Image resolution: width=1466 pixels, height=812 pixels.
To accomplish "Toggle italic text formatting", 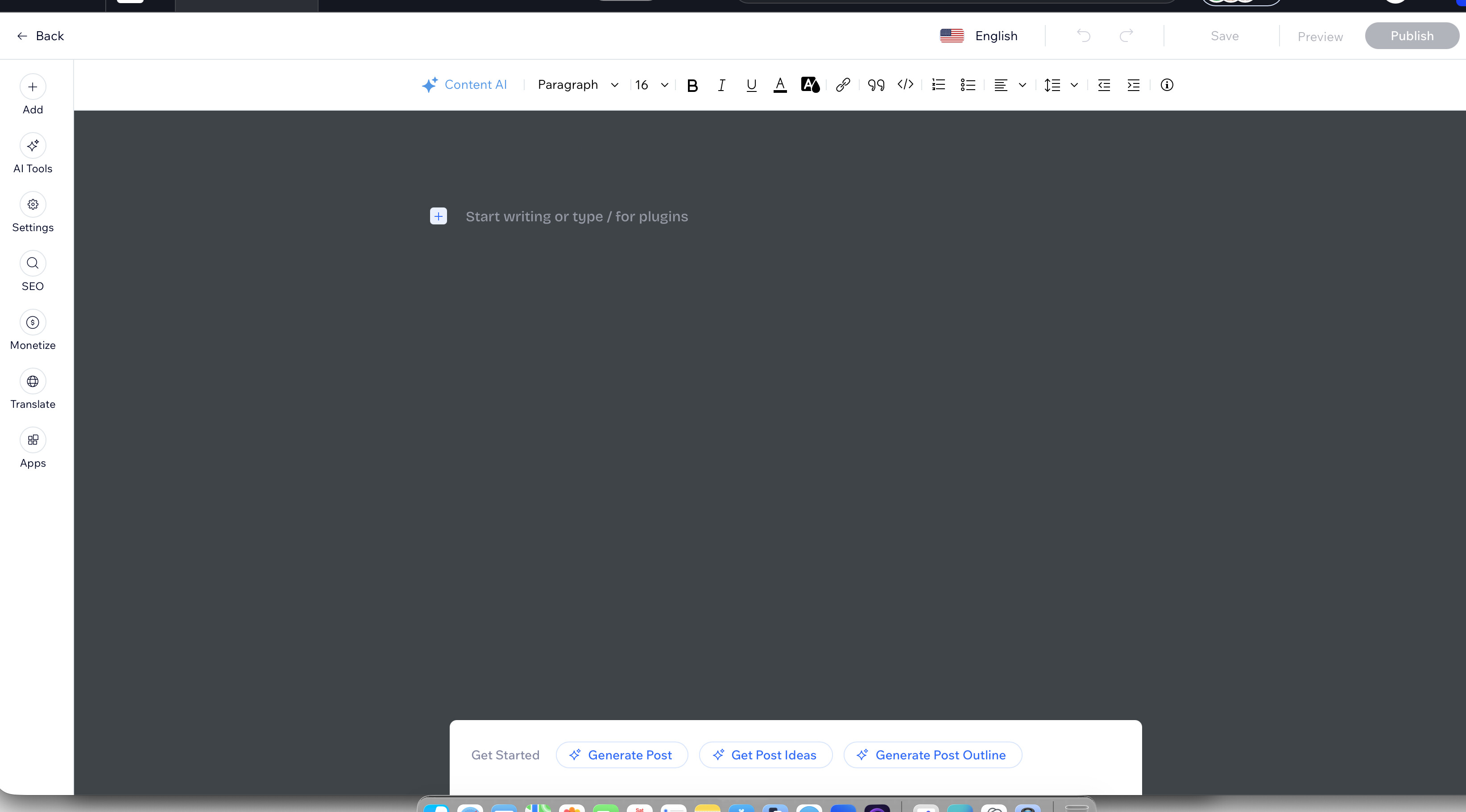I will click(x=721, y=85).
